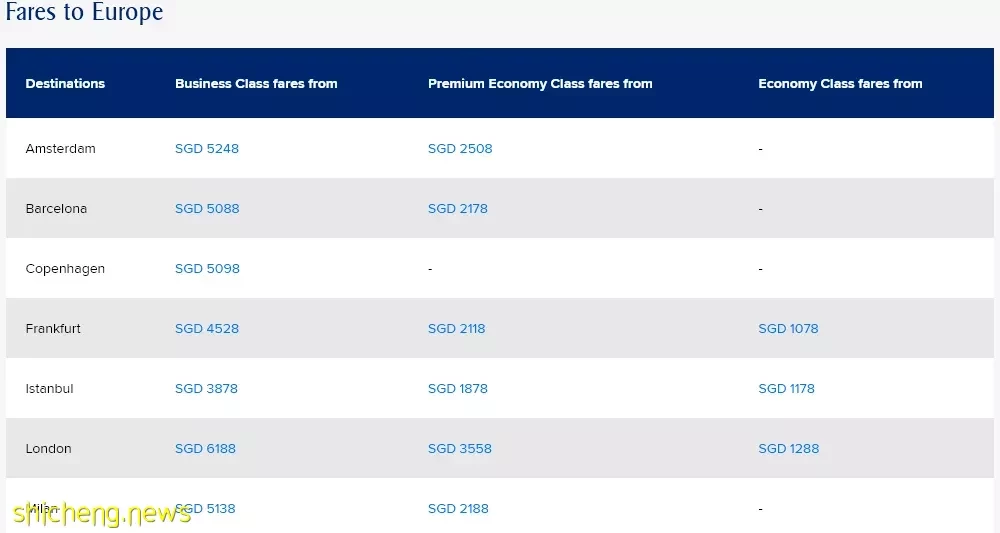Screen dimensions: 1000x533
Task: Select Istanbul Business Class fare SGD 3878
Action: (206, 388)
